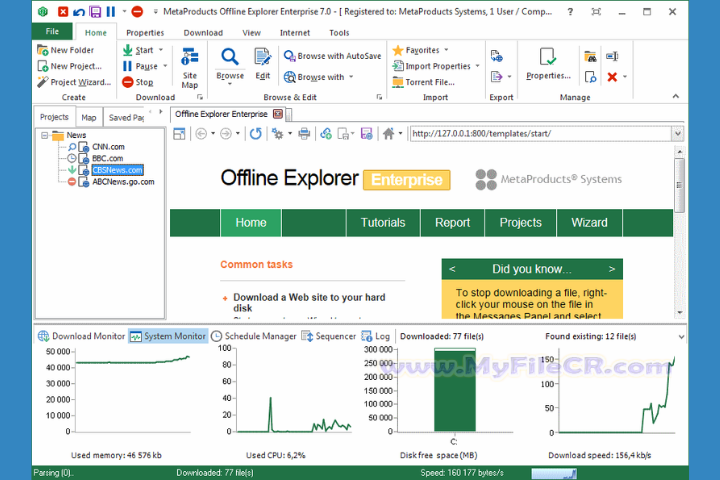The image size is (720, 480).
Task: Select BBC.com project in tree
Action: click(107, 158)
